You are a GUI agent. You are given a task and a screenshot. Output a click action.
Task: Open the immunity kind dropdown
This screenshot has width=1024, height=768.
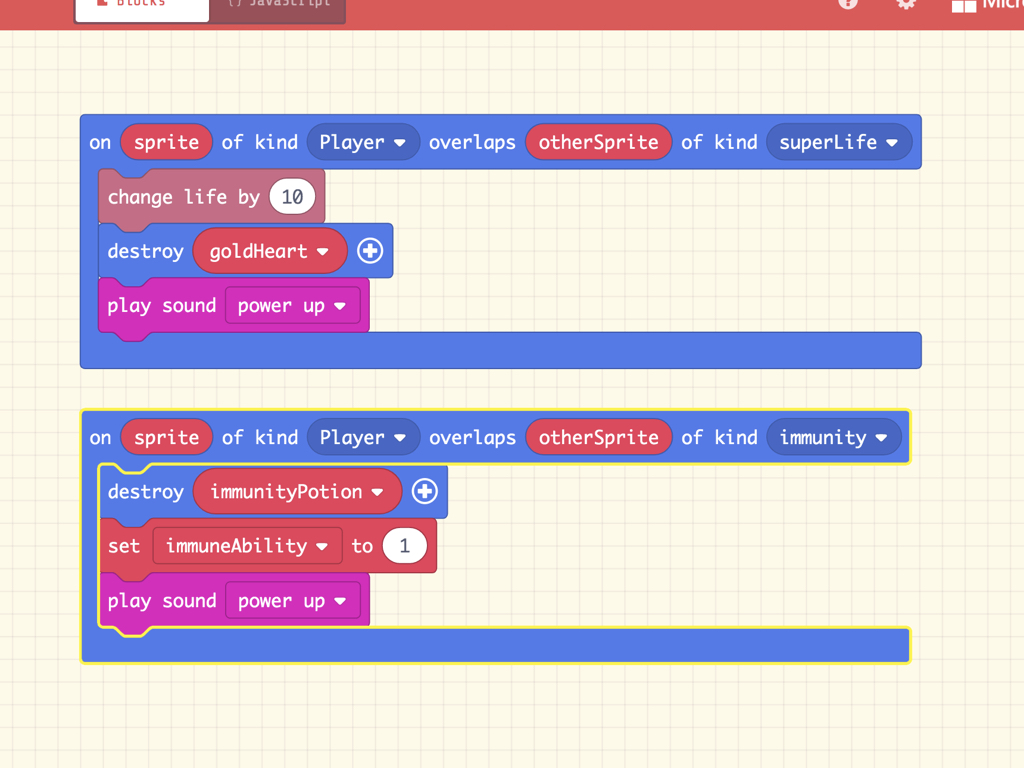(833, 437)
